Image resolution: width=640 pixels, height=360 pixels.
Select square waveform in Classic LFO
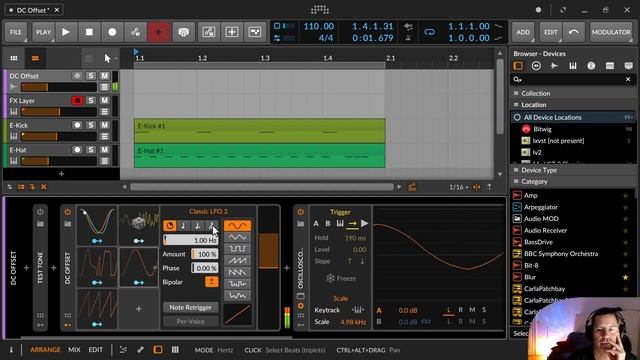[237, 249]
